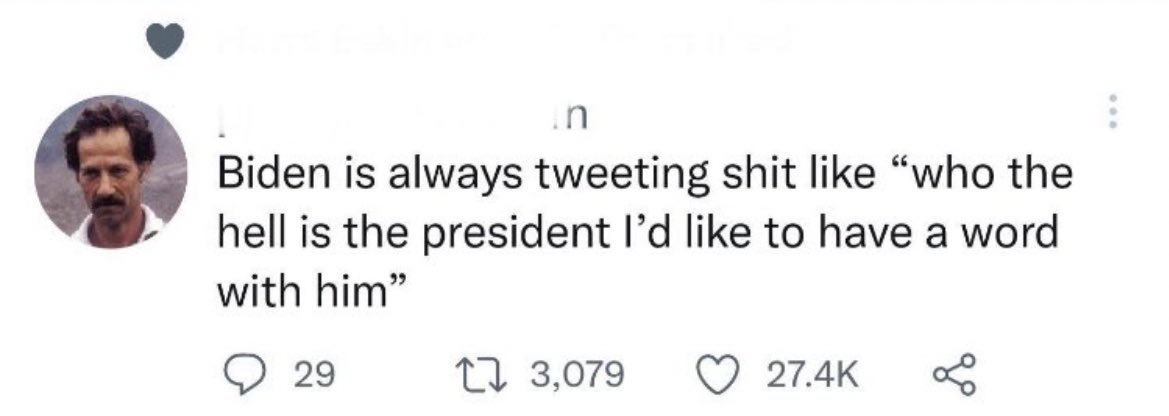1169x416 pixels.
Task: Open the tweet author's round profile picture
Action: 111,171
